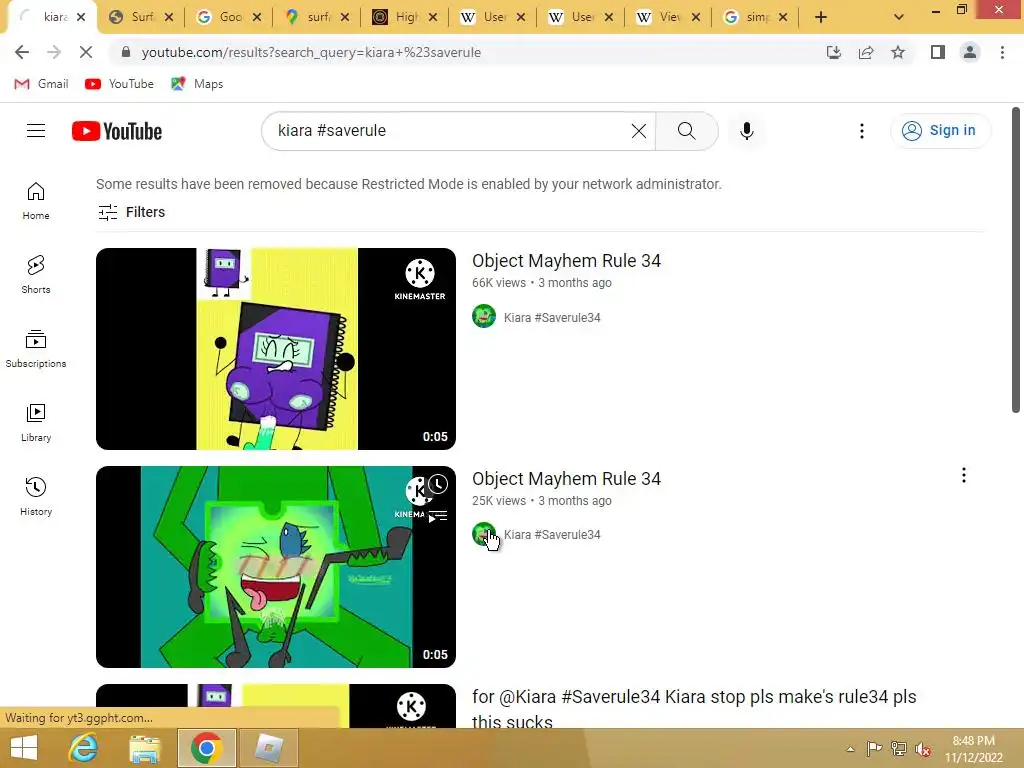Open Home in YouTube sidebar
The image size is (1024, 768).
pyautogui.click(x=36, y=200)
